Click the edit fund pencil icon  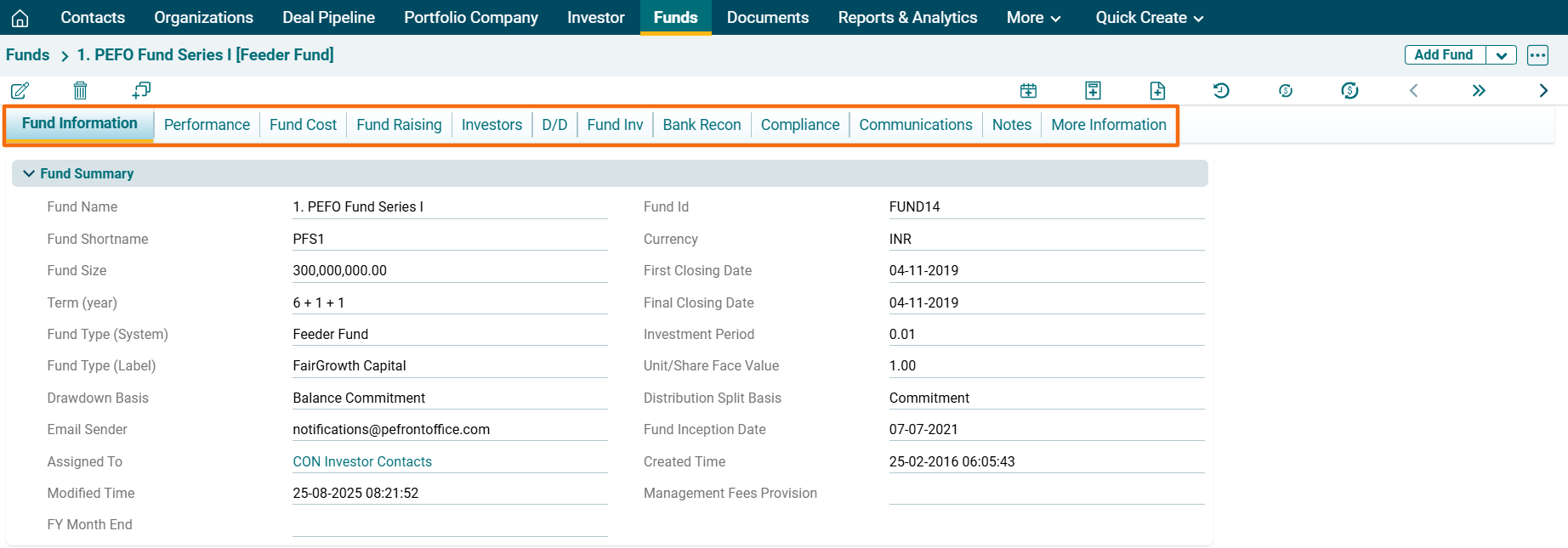[20, 90]
